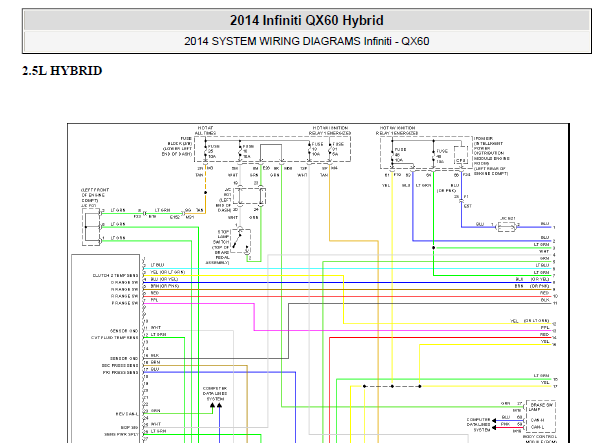Click the '2.5L HYBRID' heading

point(62,71)
